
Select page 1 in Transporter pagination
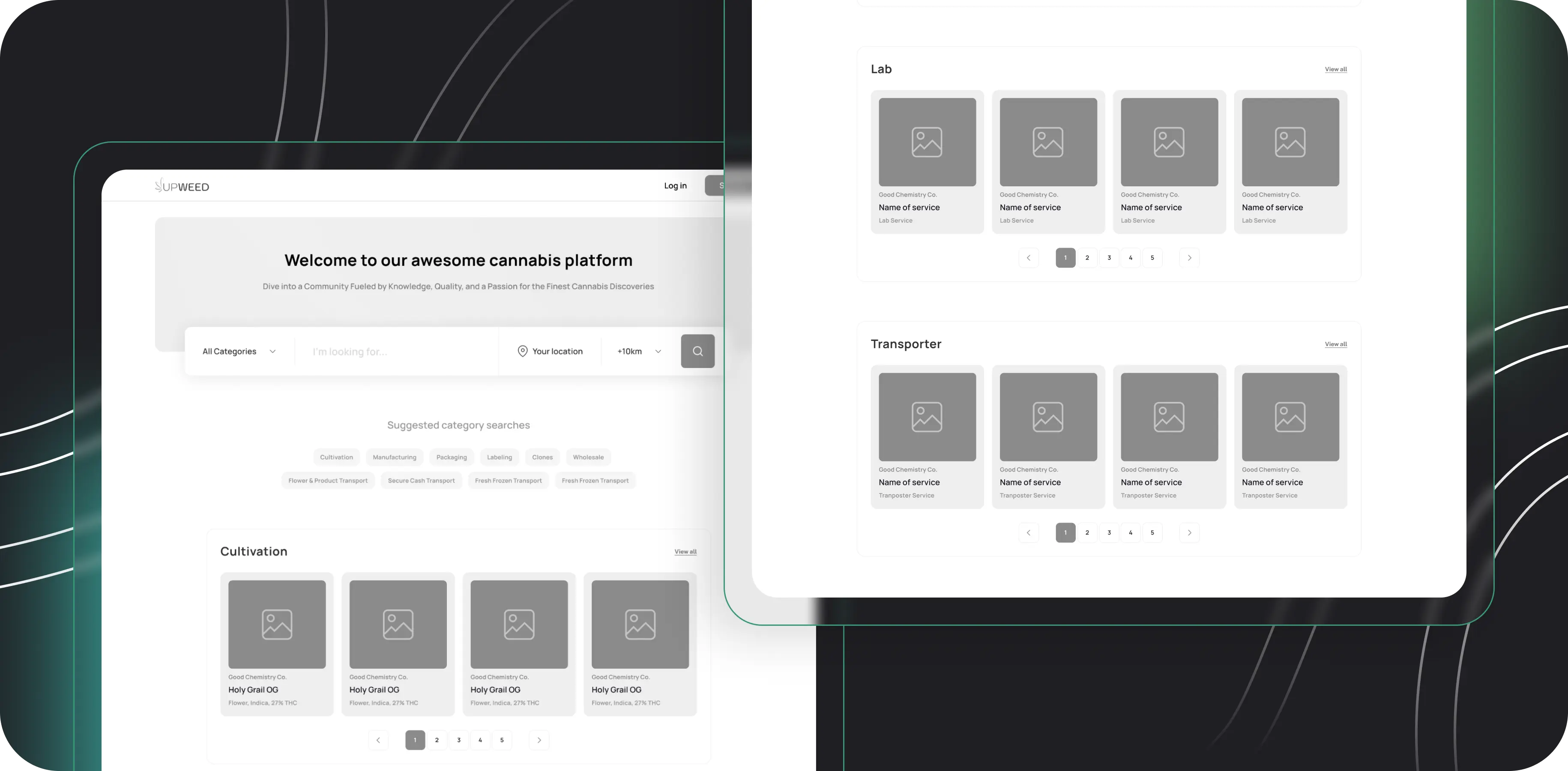1065,532
